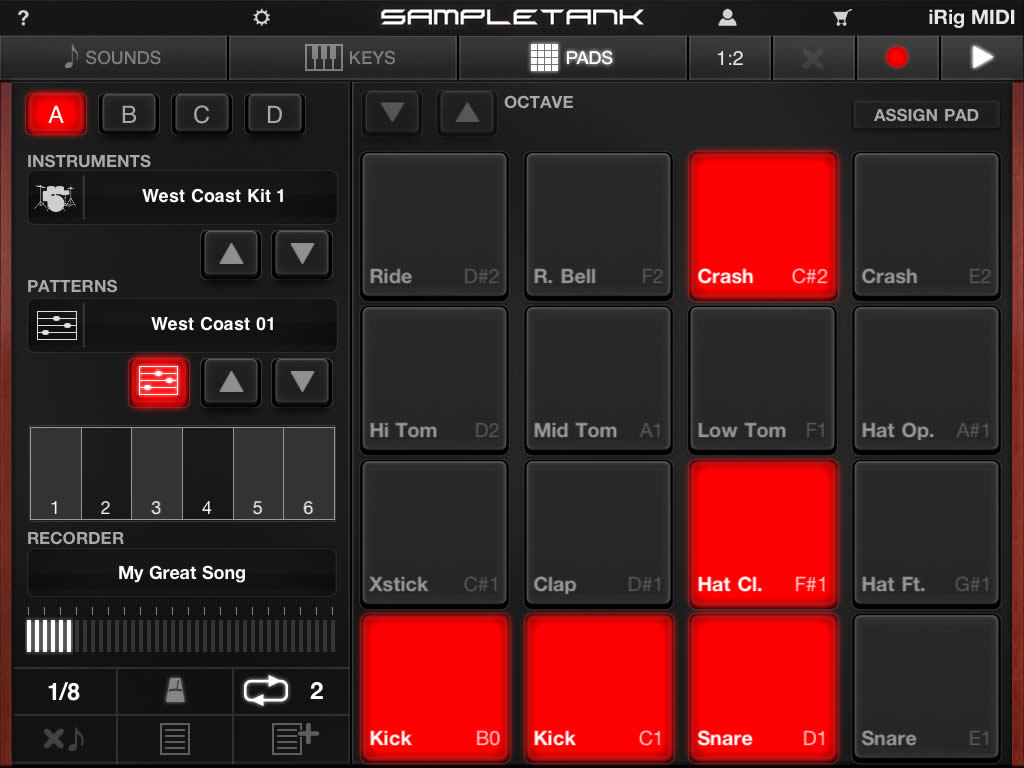Open the West Coast 01 pattern selector
This screenshot has width=1024, height=768.
tap(212, 325)
